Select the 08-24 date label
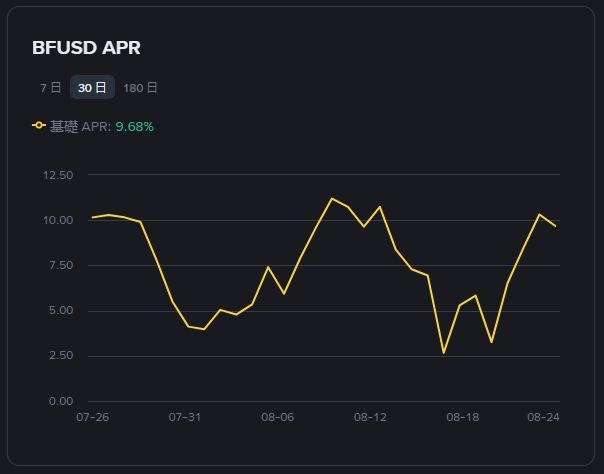This screenshot has height=474, width=604. (x=543, y=417)
